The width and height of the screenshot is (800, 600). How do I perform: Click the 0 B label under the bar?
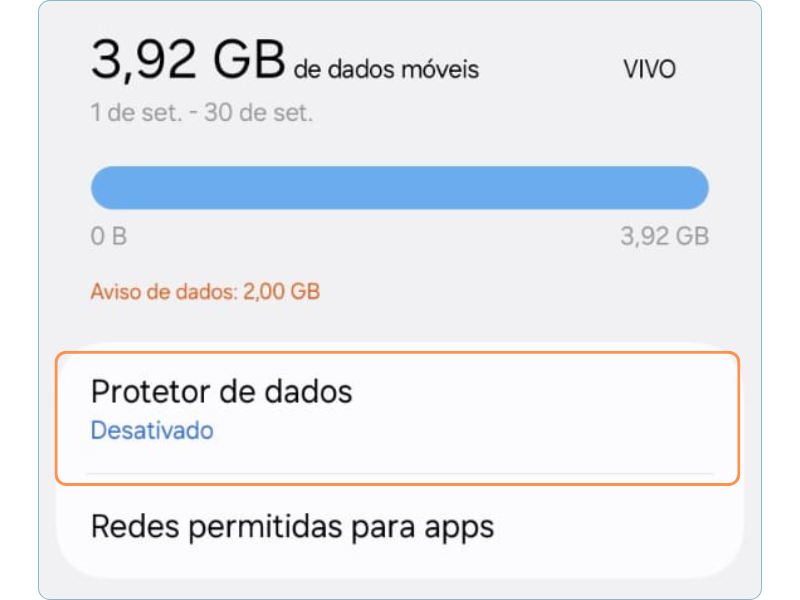(109, 237)
